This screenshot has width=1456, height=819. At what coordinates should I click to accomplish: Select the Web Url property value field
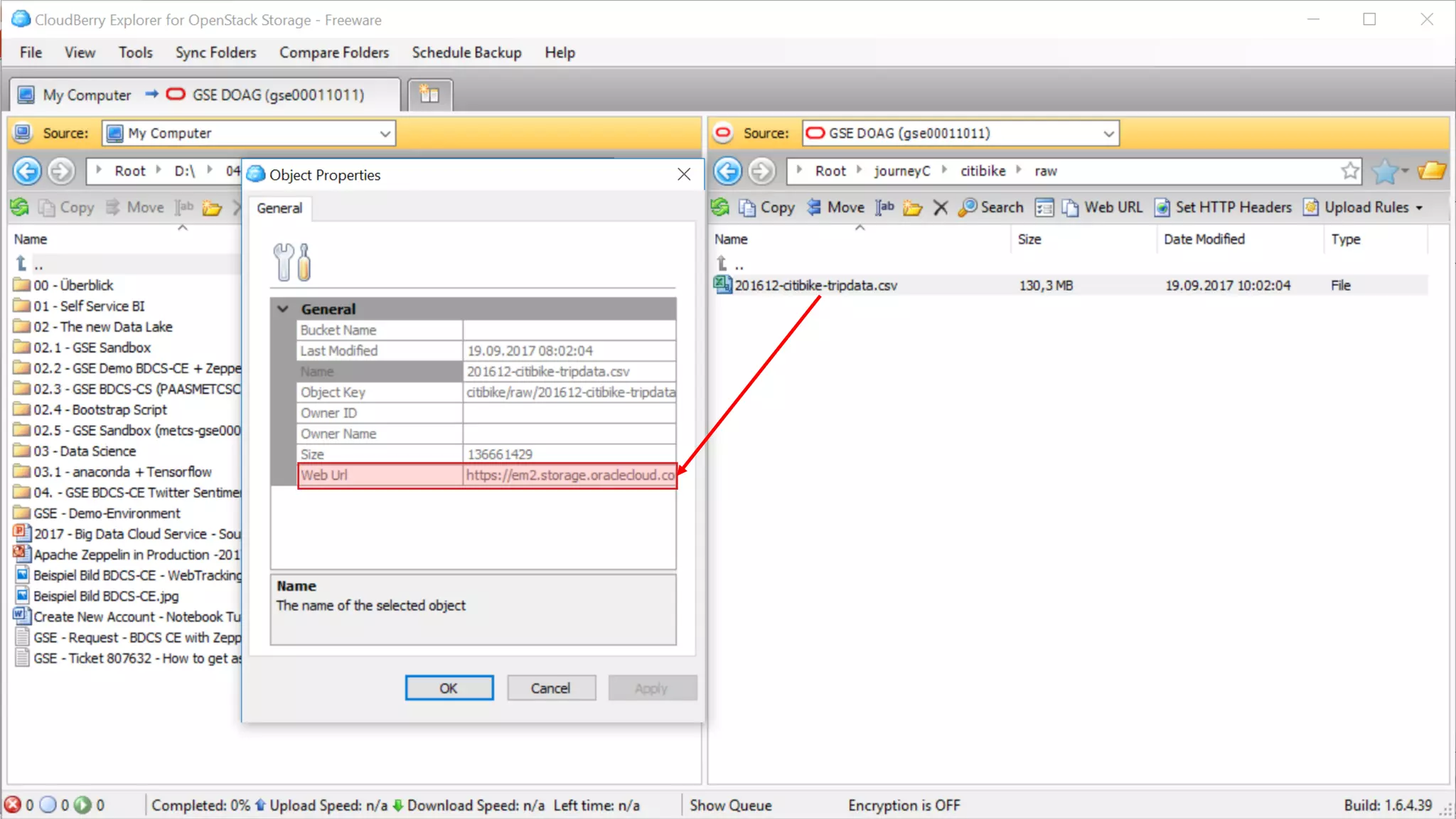(569, 475)
